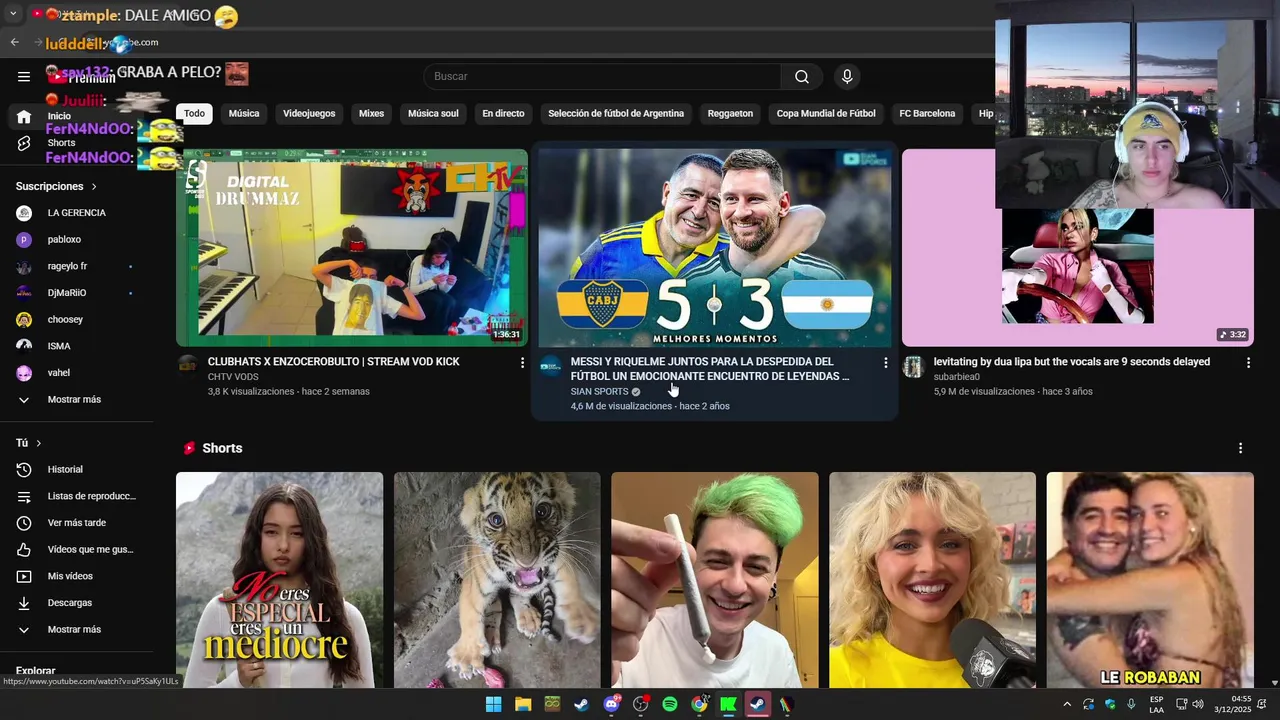Open Descargas in the sidebar
This screenshot has height=720, width=1280.
(70, 603)
